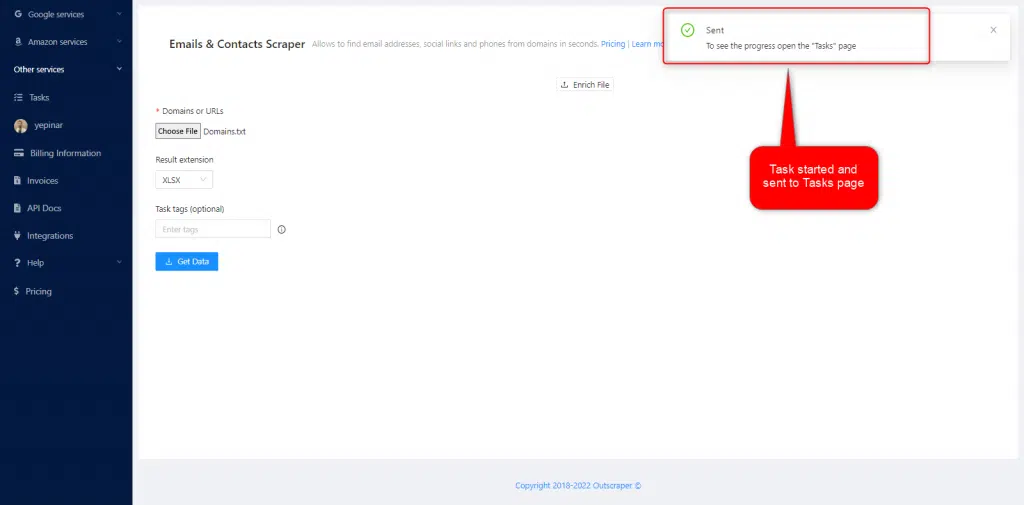1024x505 pixels.
Task: Open the Pricing link in page header
Action: click(613, 44)
